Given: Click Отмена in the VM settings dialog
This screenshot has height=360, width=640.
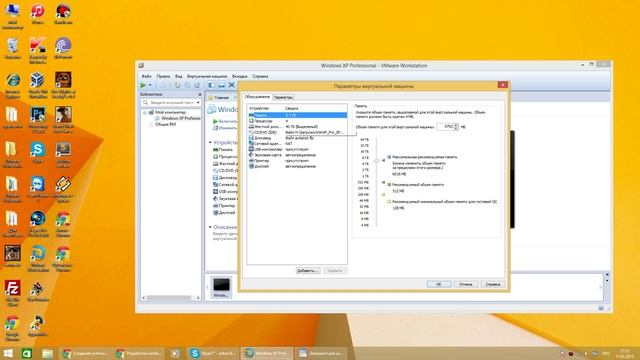Looking at the screenshot, I should 465,284.
